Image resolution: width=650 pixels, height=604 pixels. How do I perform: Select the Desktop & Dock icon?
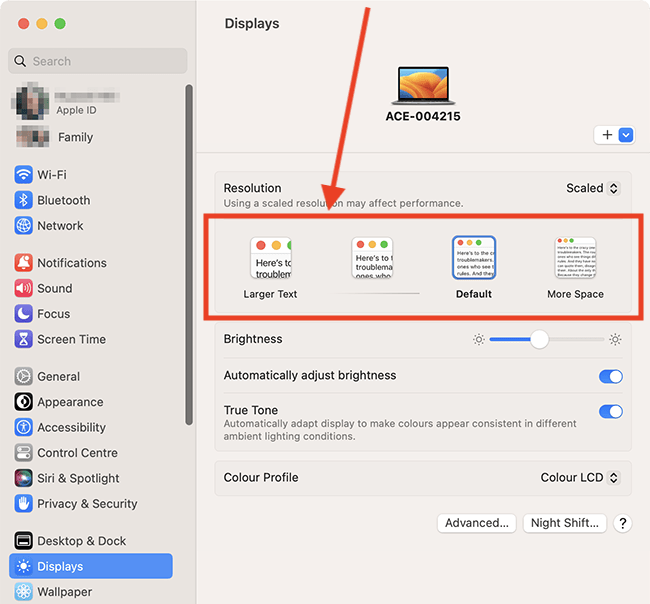[x=24, y=541]
